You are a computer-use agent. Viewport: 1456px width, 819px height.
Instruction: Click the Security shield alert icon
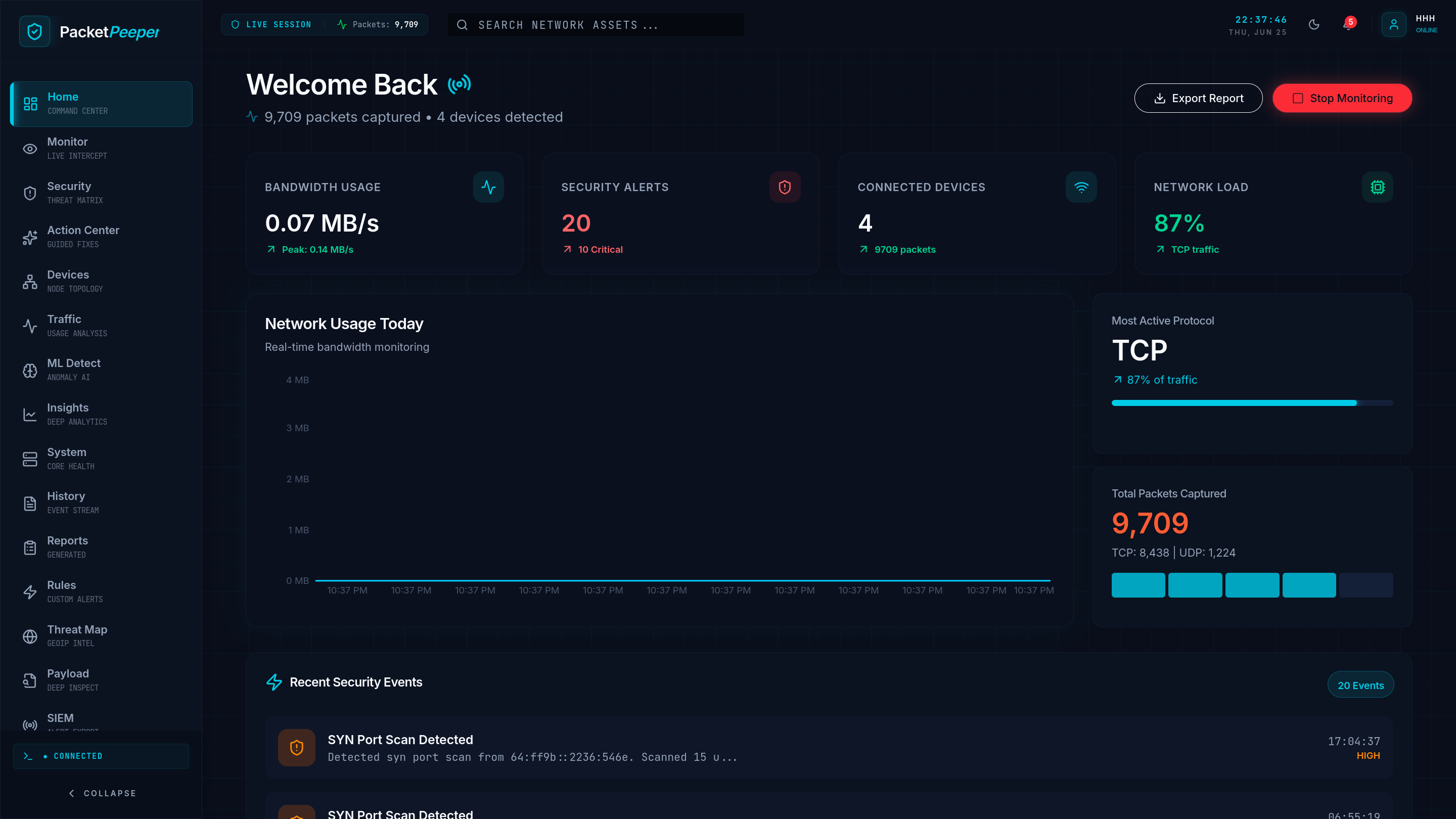(30, 193)
